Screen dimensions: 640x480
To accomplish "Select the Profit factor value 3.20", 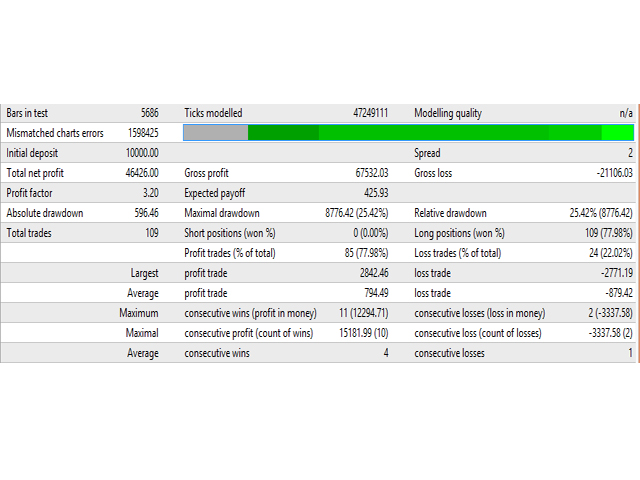I will coord(148,193).
